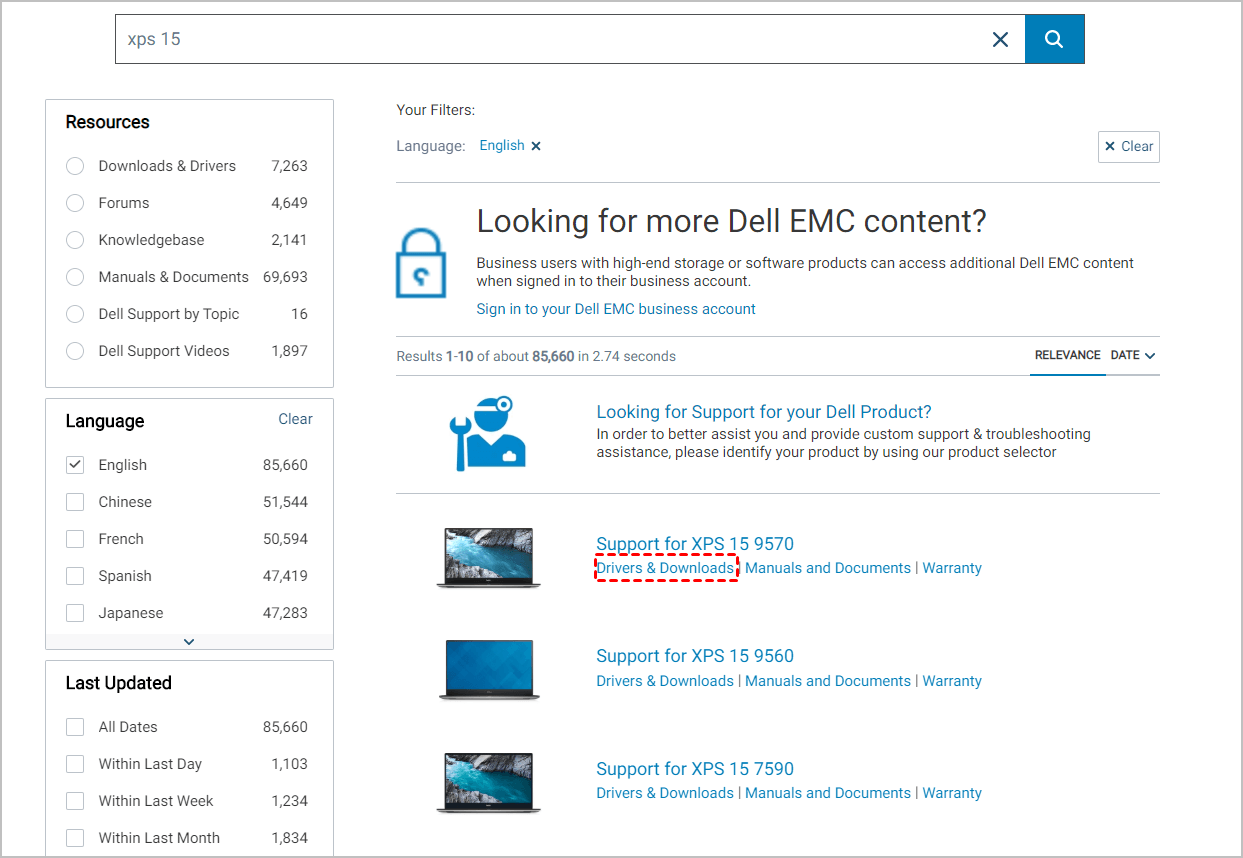Viewport: 1243px width, 858px height.
Task: Expand the Language list with the chevron
Action: pyautogui.click(x=189, y=641)
